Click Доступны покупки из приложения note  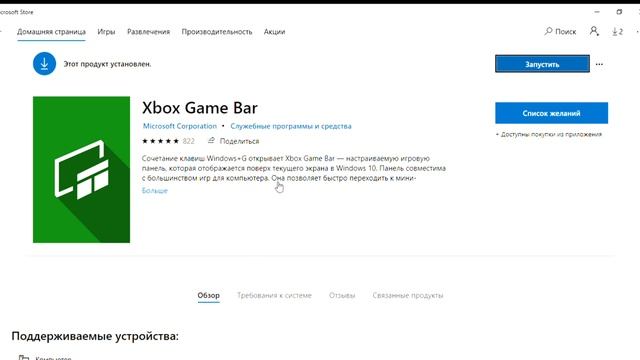(549, 134)
